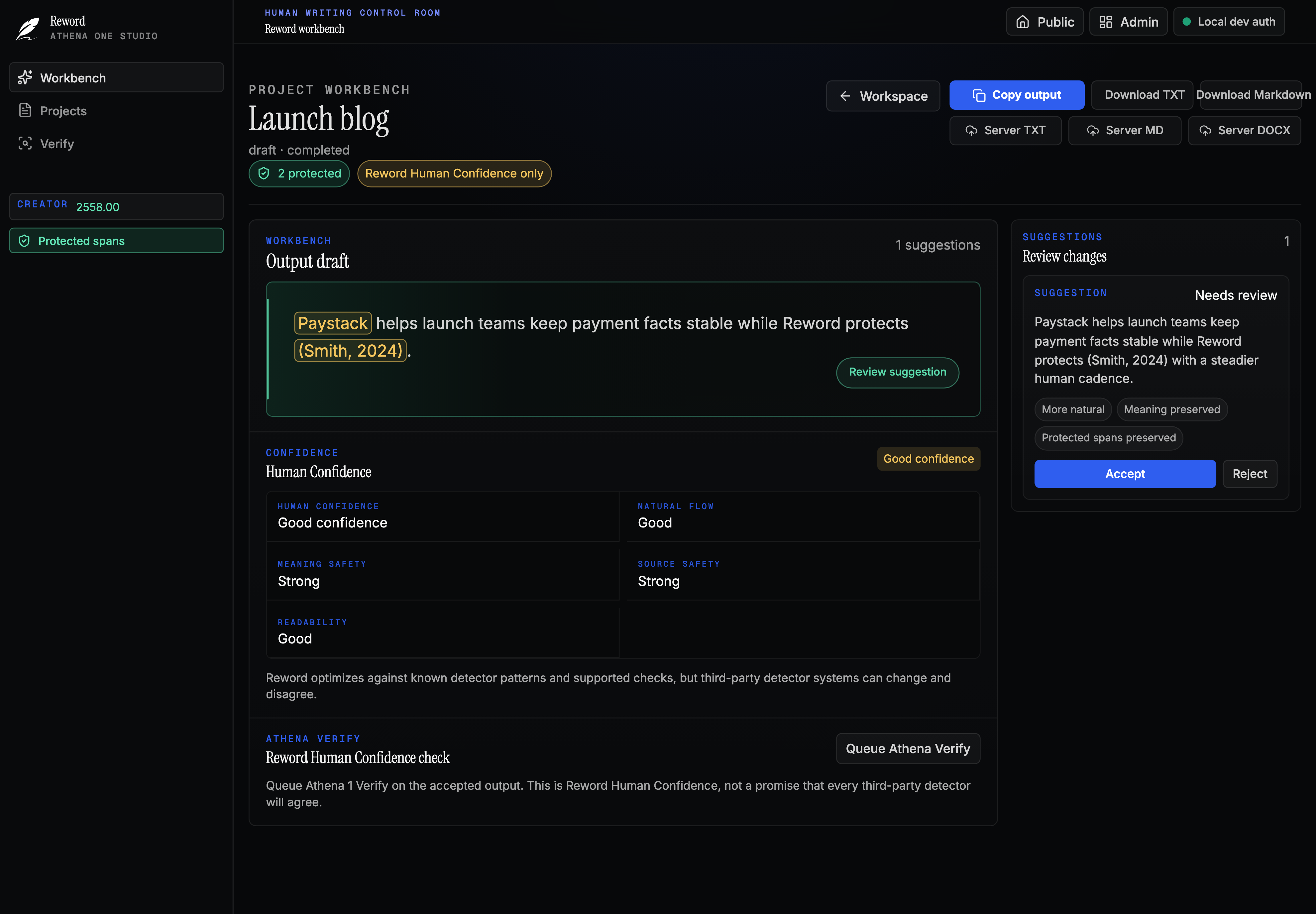
Task: Copy the output draft
Action: coord(1017,95)
